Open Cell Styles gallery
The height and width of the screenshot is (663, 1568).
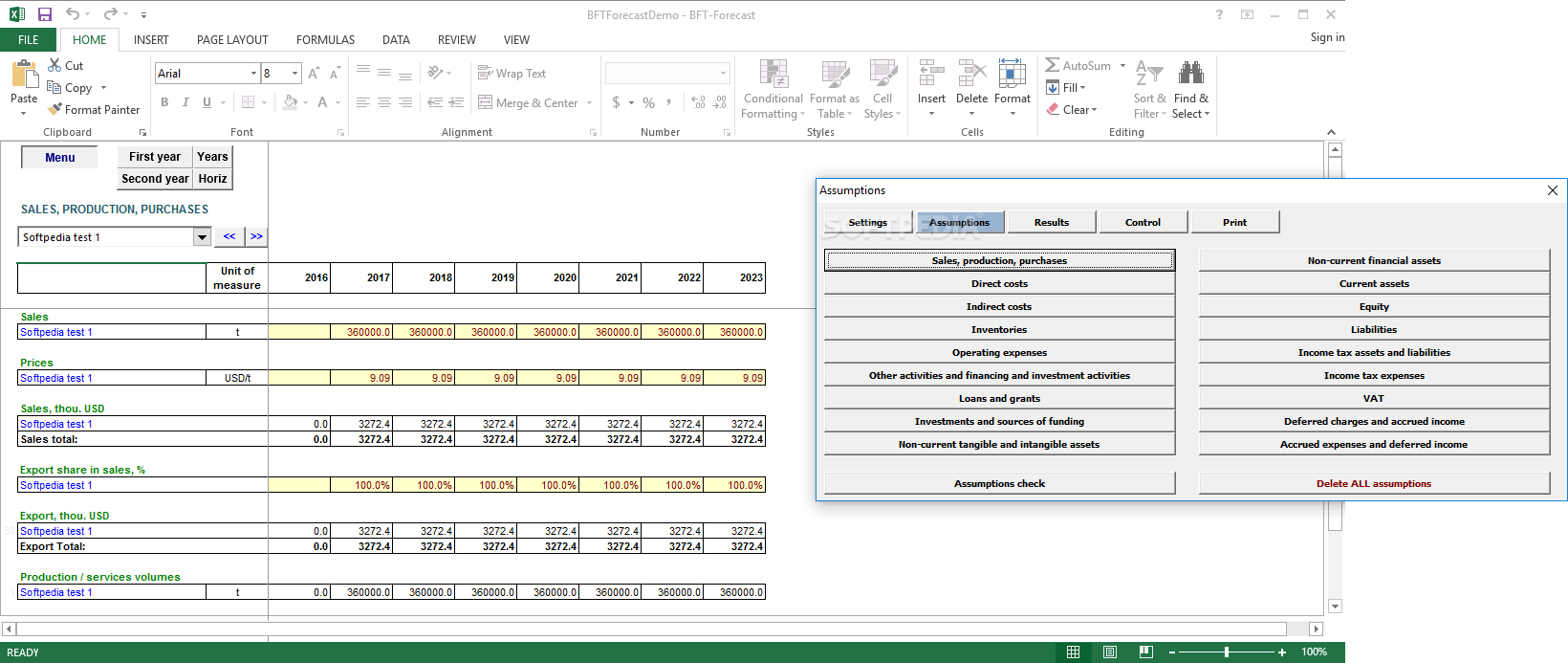(882, 88)
